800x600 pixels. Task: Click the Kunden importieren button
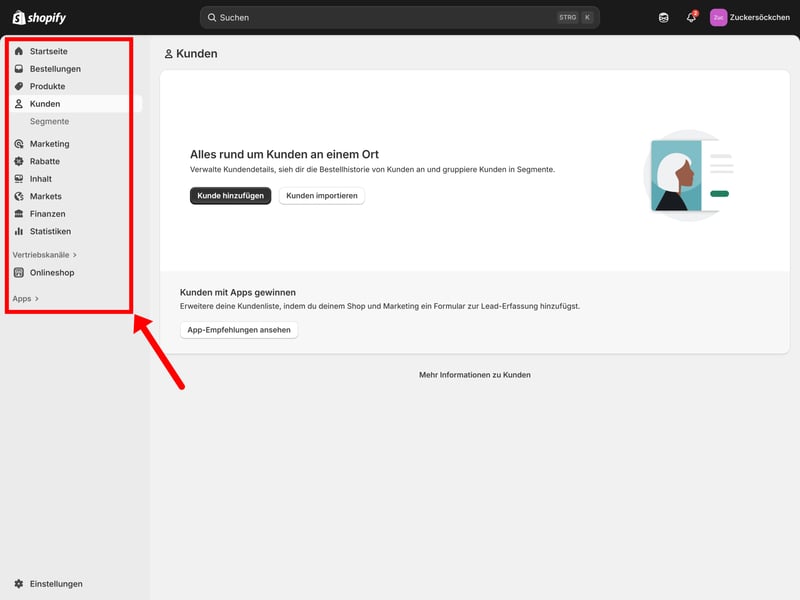(x=321, y=196)
